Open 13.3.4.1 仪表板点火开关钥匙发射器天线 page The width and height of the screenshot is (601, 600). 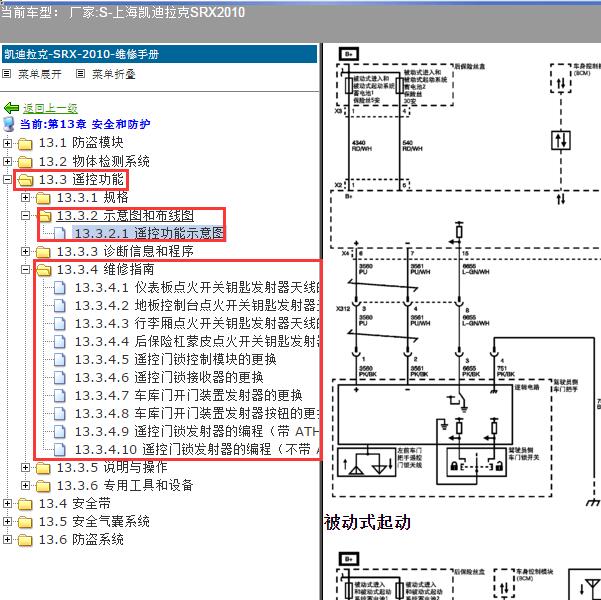pos(197,288)
